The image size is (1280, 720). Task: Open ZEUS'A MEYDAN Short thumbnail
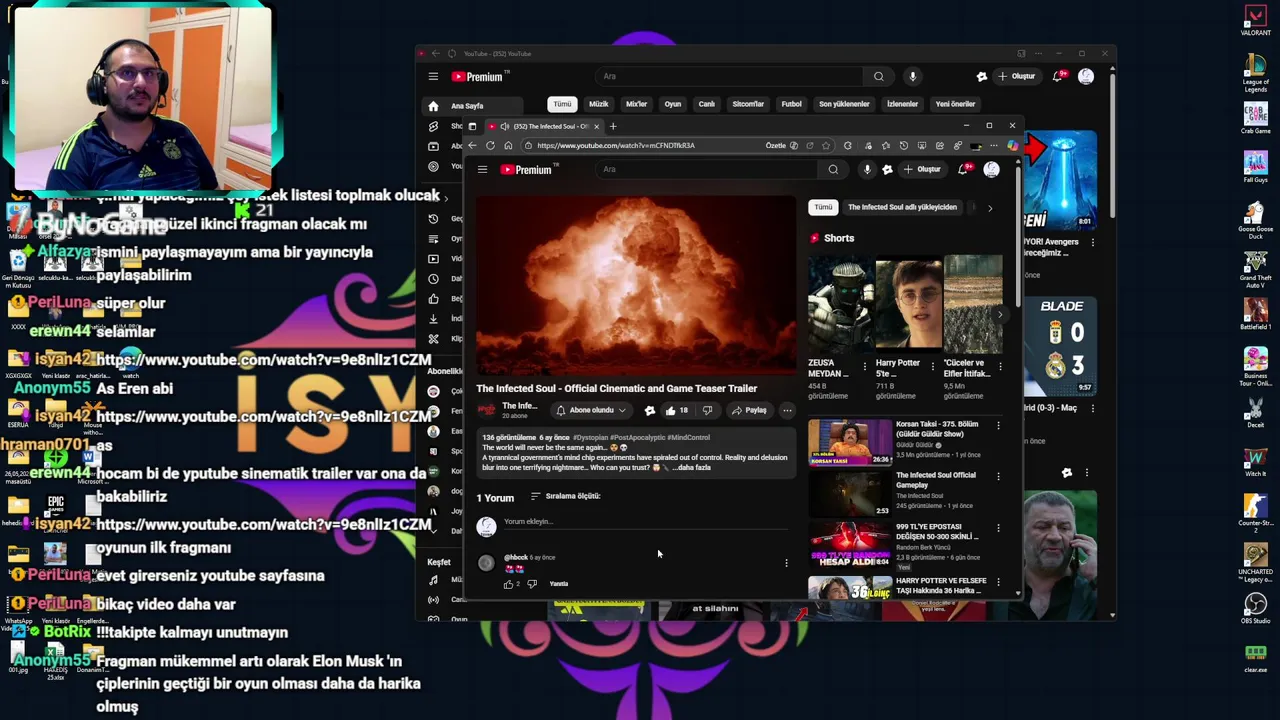840,304
